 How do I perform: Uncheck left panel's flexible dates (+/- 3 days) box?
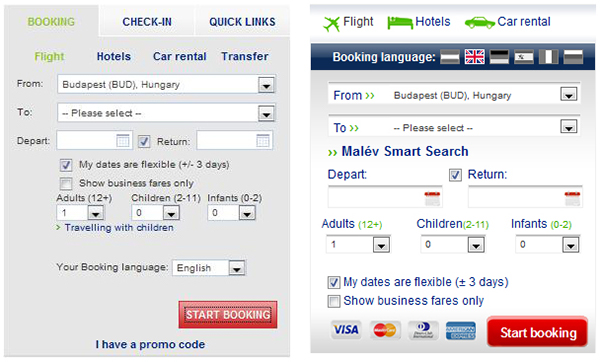[66, 165]
